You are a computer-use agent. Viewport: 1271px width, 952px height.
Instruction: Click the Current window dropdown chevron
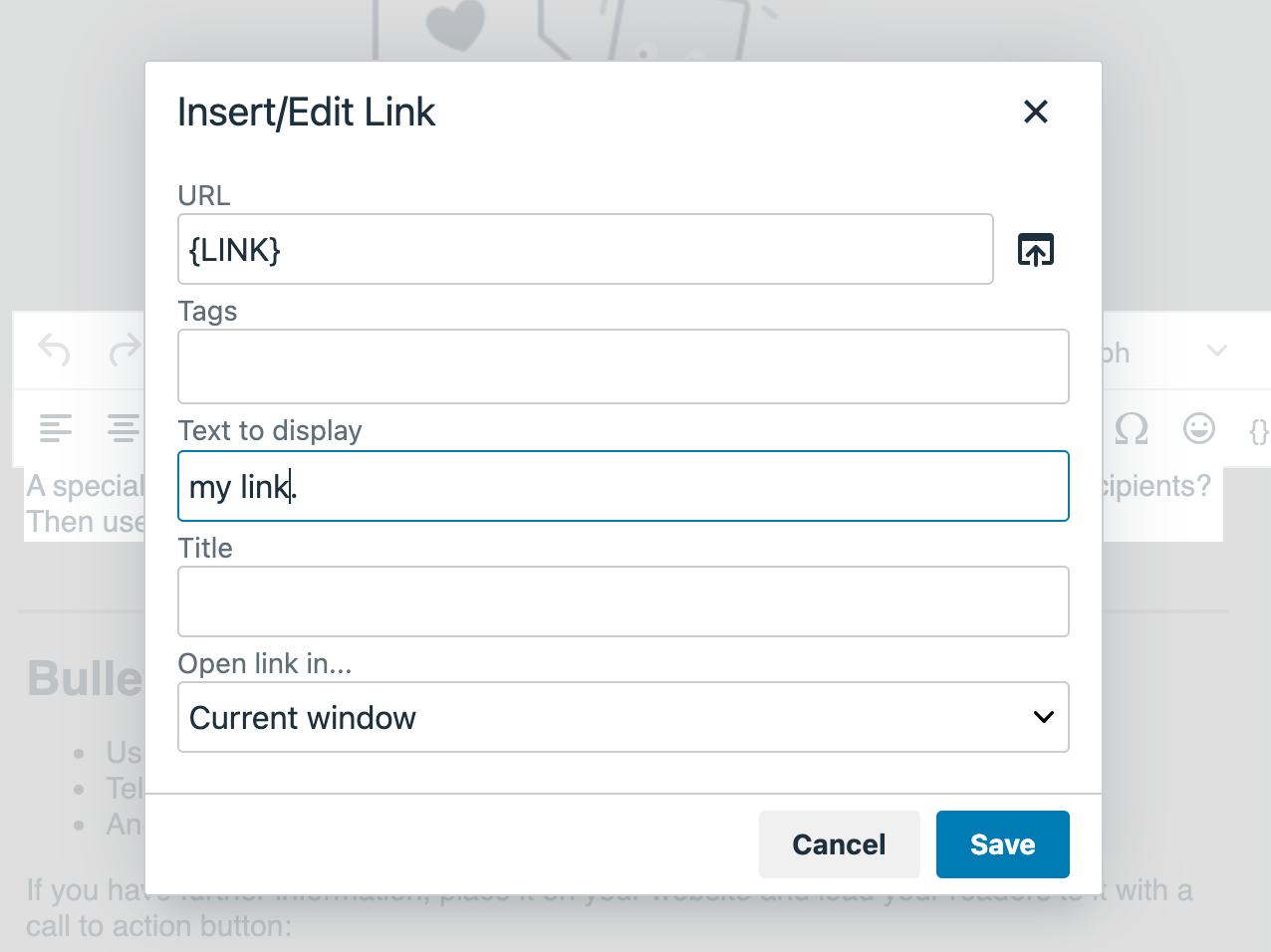[1044, 717]
